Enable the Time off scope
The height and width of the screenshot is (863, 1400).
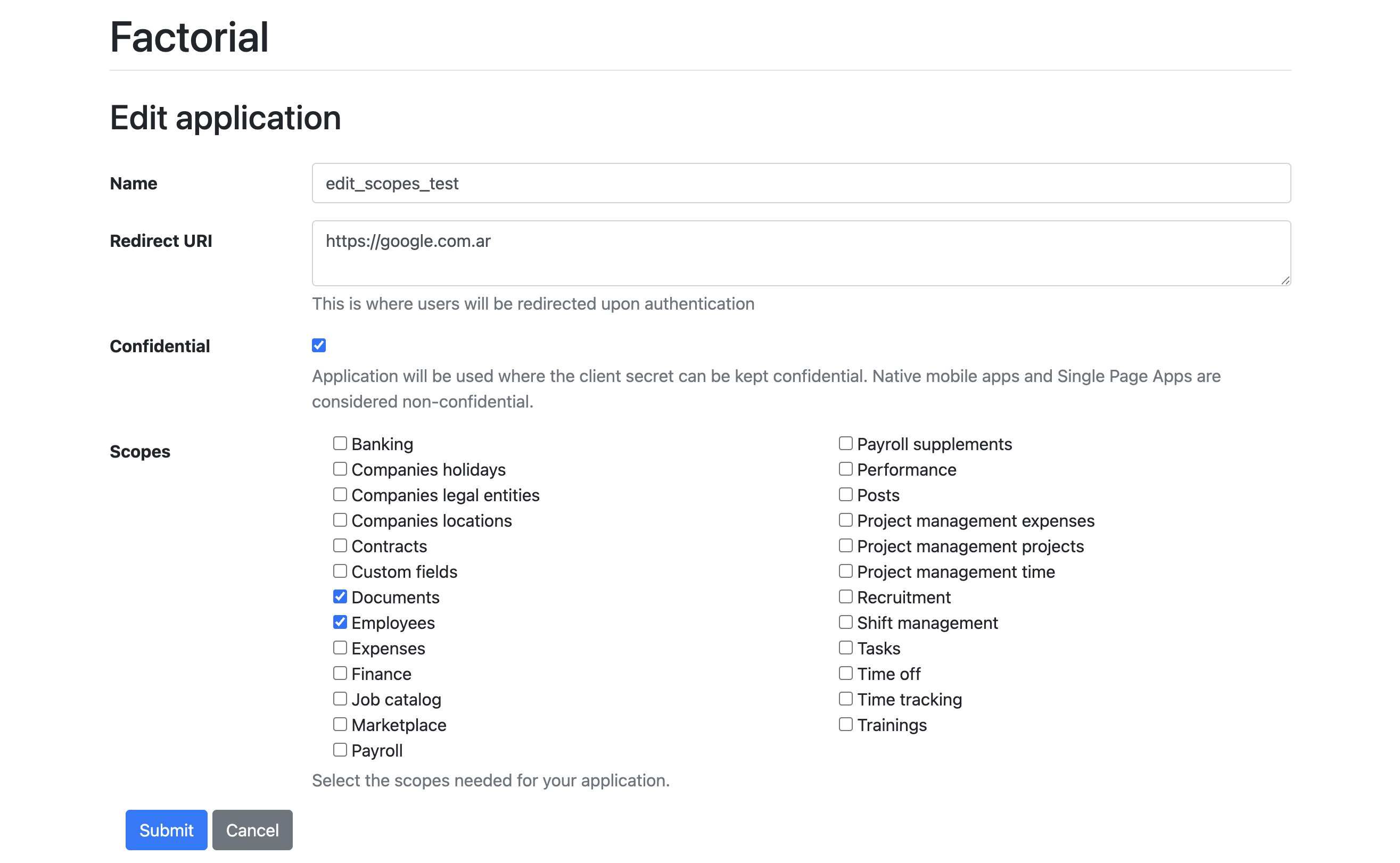click(845, 674)
